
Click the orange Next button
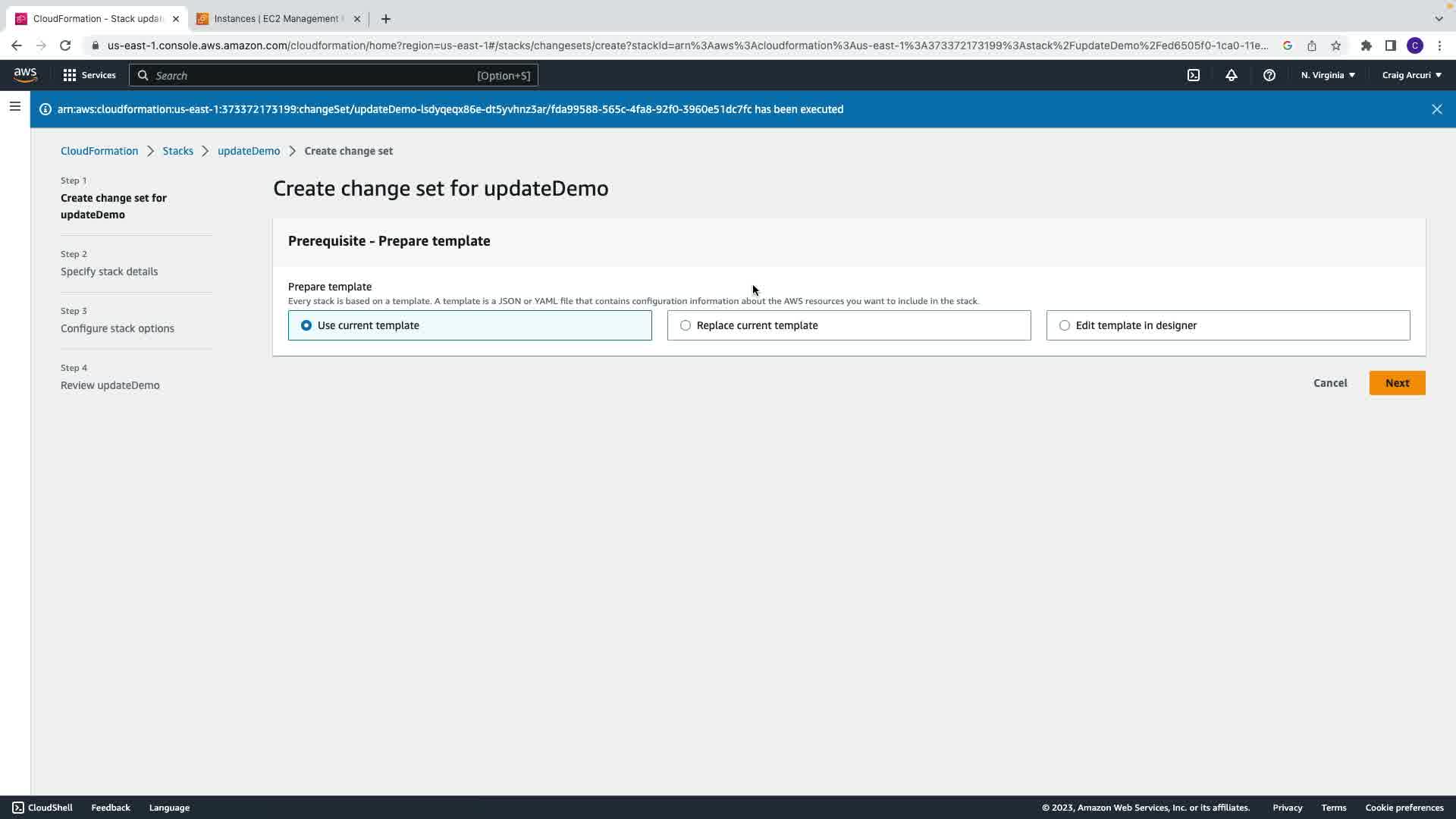tap(1397, 383)
